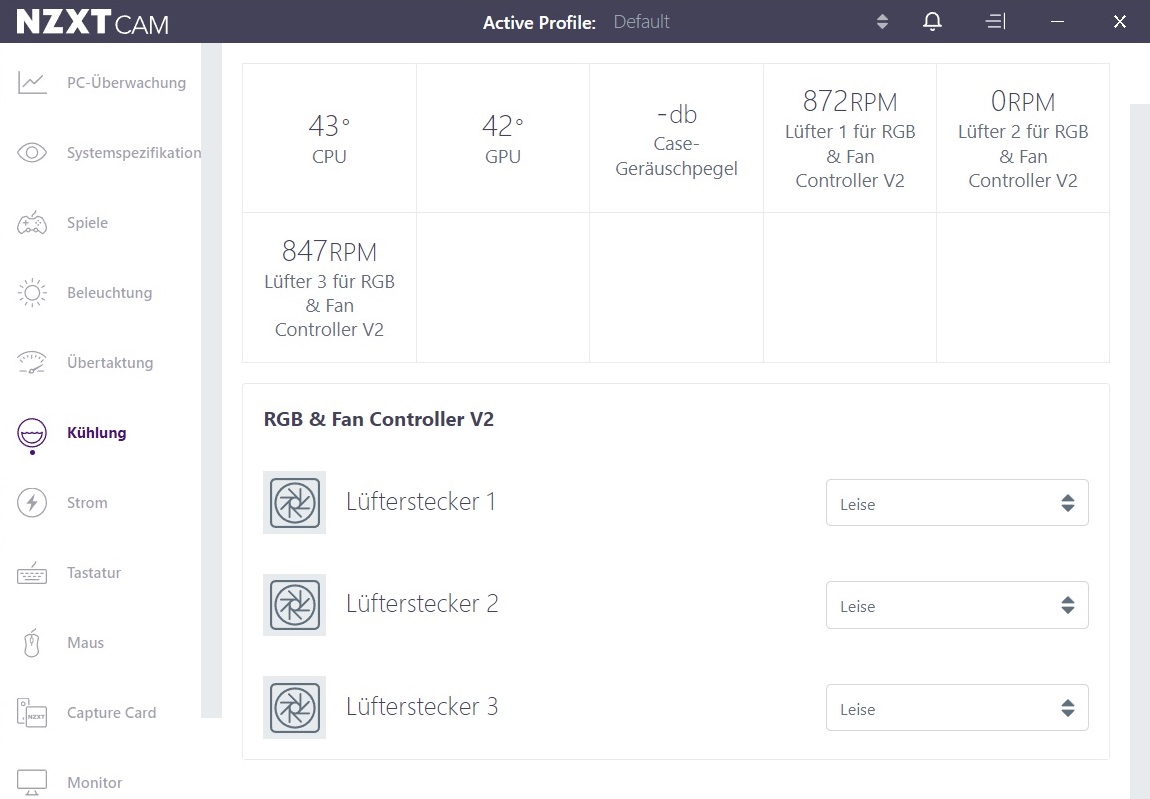
Task: Go to the Übertaktung section
Action: [110, 362]
